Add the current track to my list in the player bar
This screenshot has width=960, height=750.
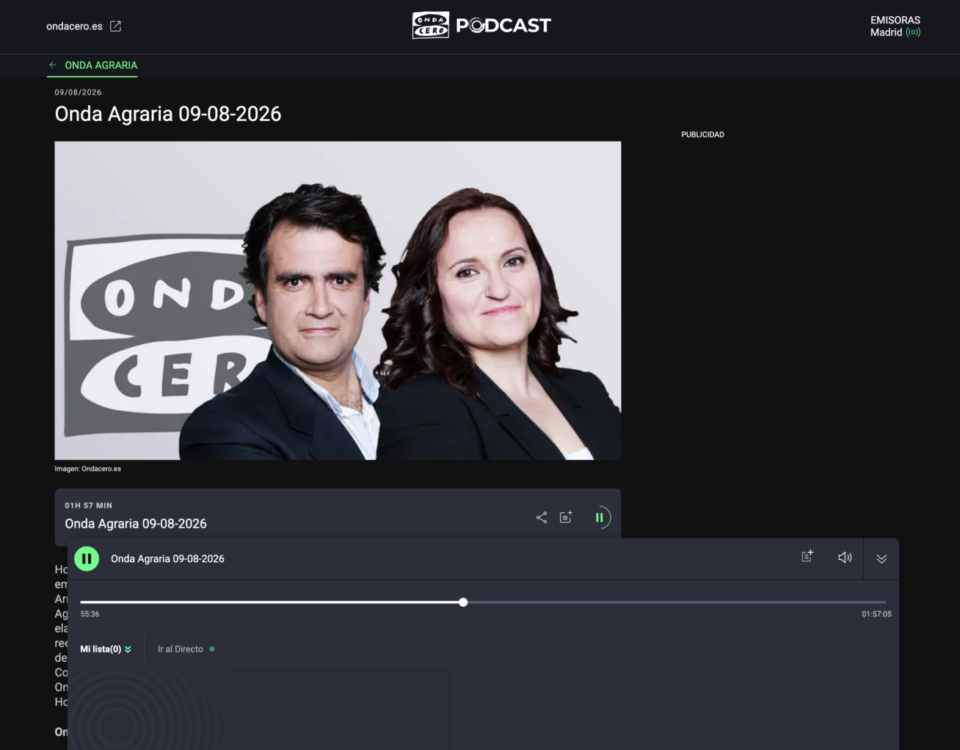point(807,557)
